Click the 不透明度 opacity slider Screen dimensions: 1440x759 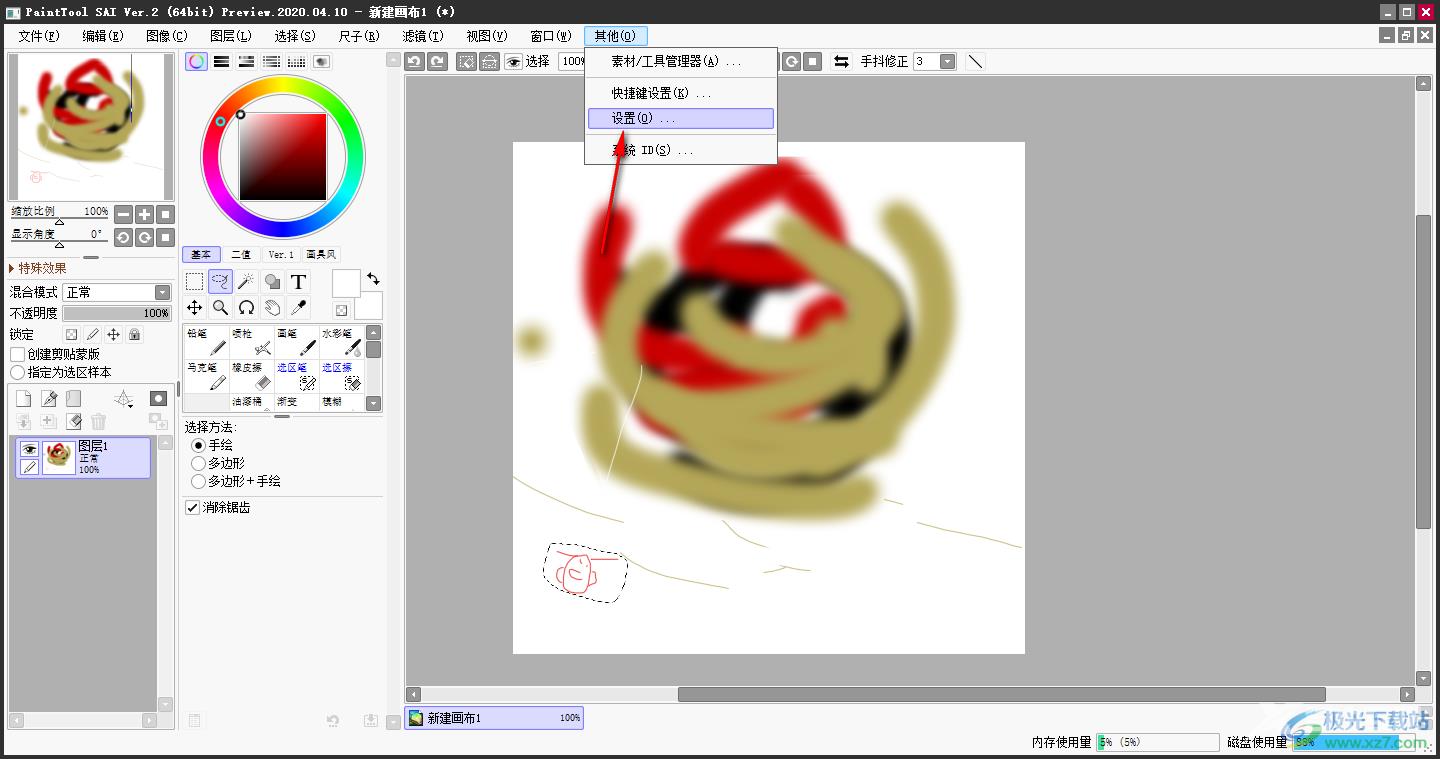(117, 313)
